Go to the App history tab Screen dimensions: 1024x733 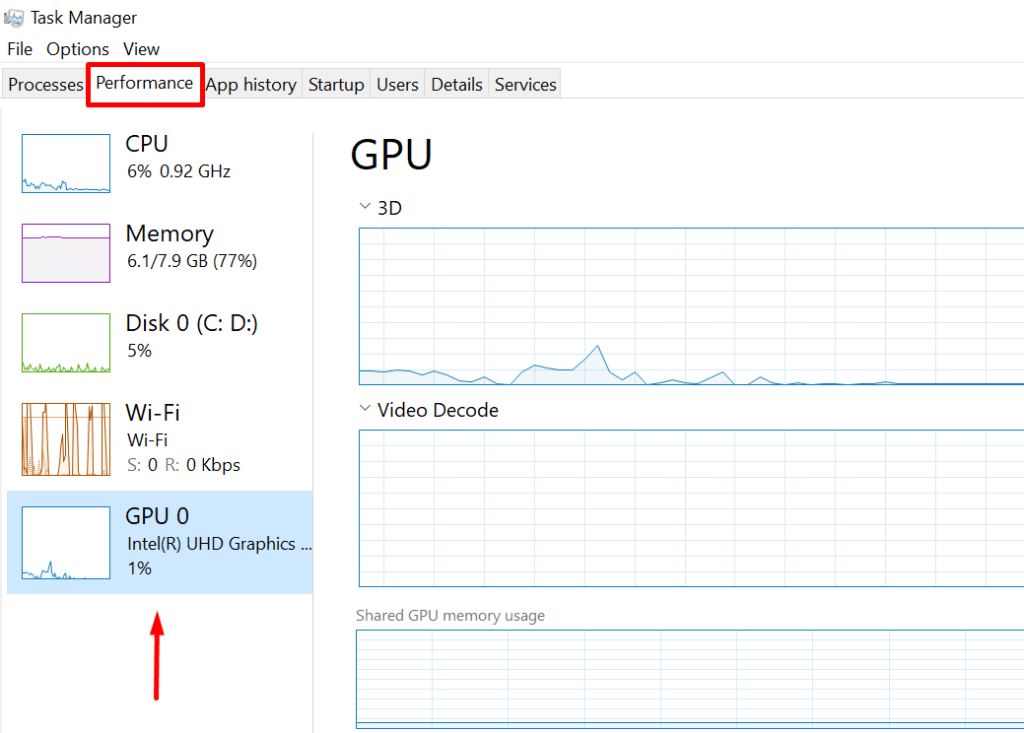click(251, 85)
